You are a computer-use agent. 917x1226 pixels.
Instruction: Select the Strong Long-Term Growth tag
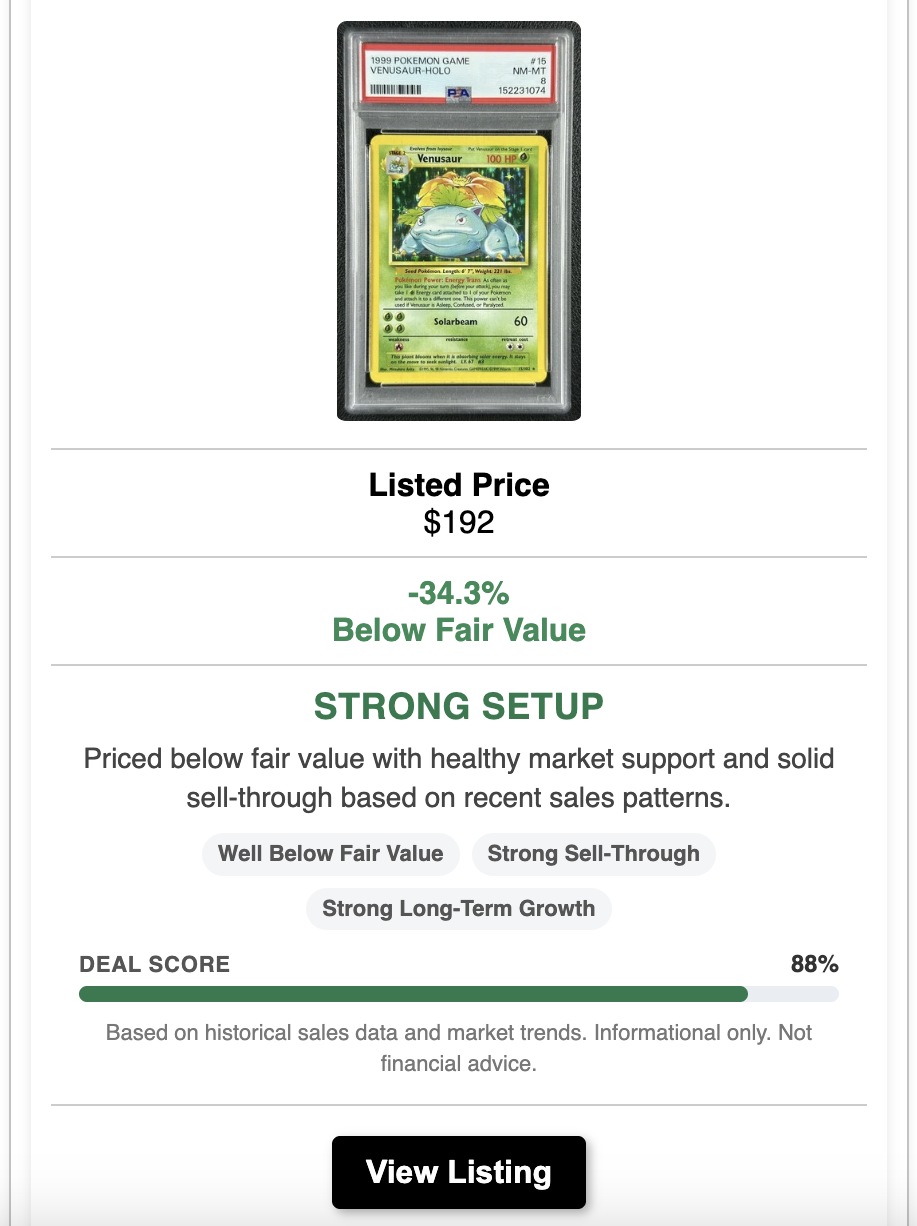point(458,909)
